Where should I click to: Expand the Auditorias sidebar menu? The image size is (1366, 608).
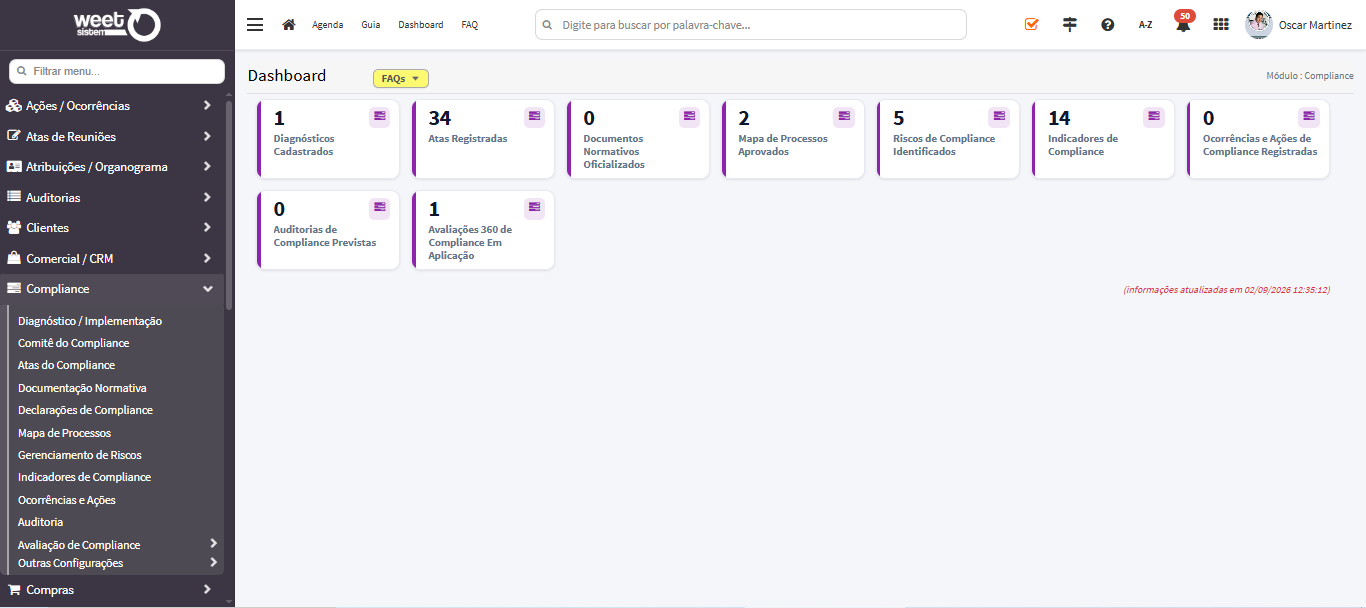pos(112,198)
